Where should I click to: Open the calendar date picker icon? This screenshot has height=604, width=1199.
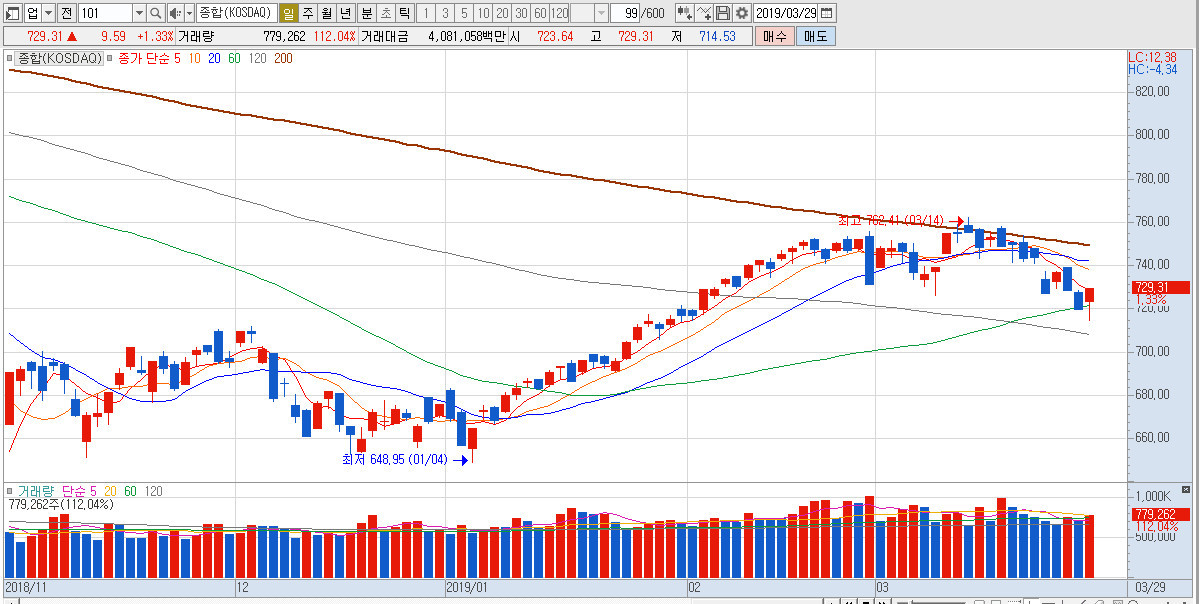[827, 13]
